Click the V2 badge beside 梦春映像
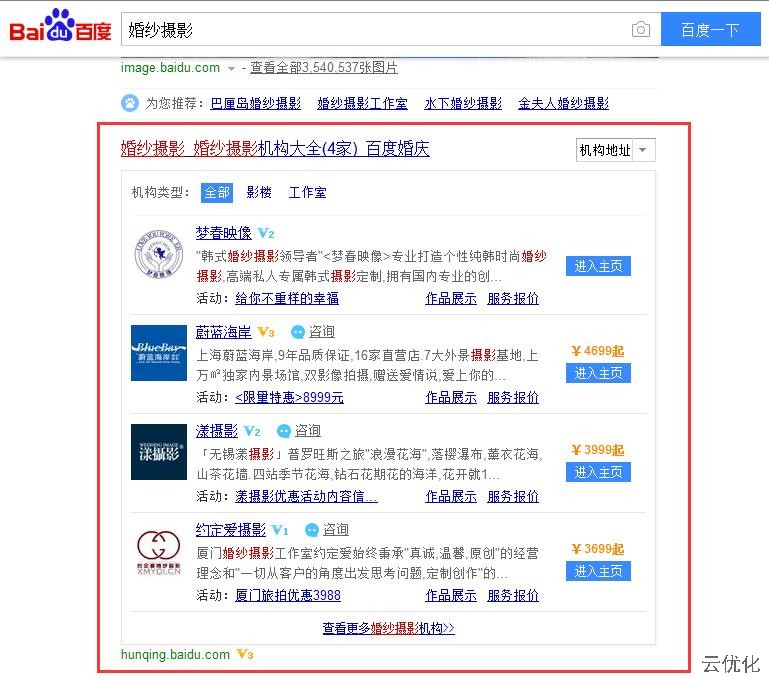Image resolution: width=769 pixels, height=680 pixels. 266,233
